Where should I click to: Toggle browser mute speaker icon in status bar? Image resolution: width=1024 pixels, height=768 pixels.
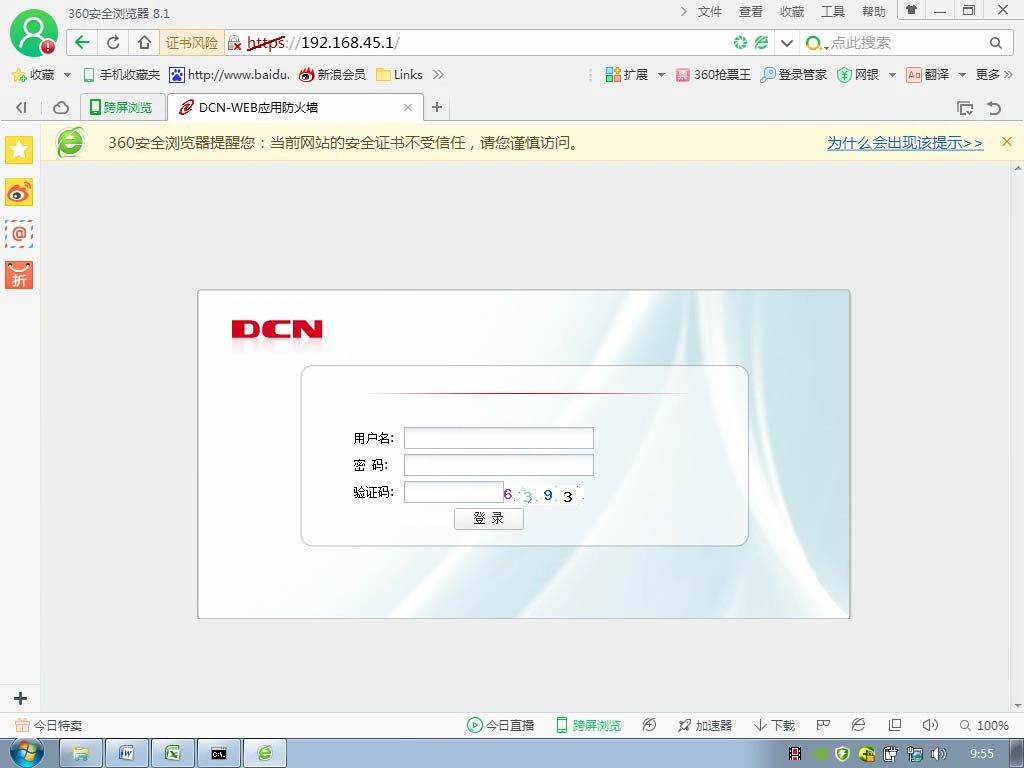pyautogui.click(x=930, y=726)
